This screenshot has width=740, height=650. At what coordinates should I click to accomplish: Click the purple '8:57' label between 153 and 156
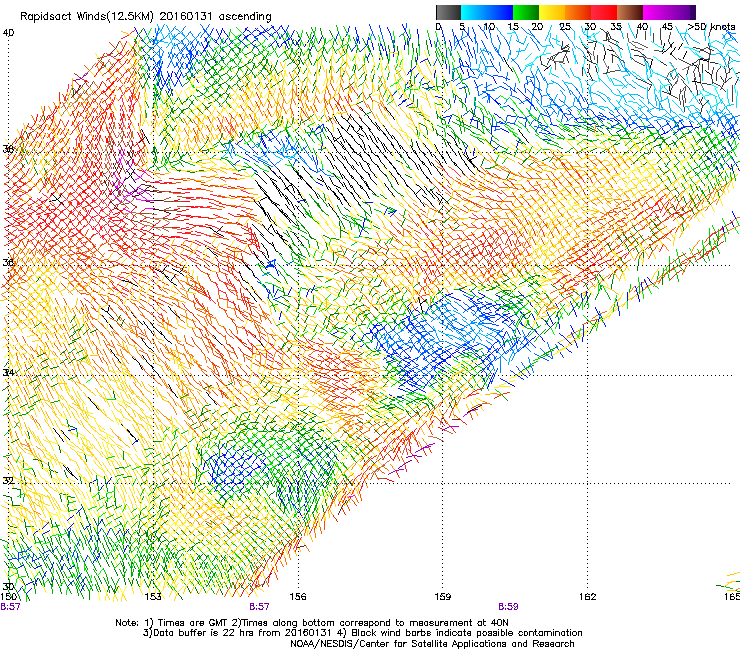(x=260, y=607)
